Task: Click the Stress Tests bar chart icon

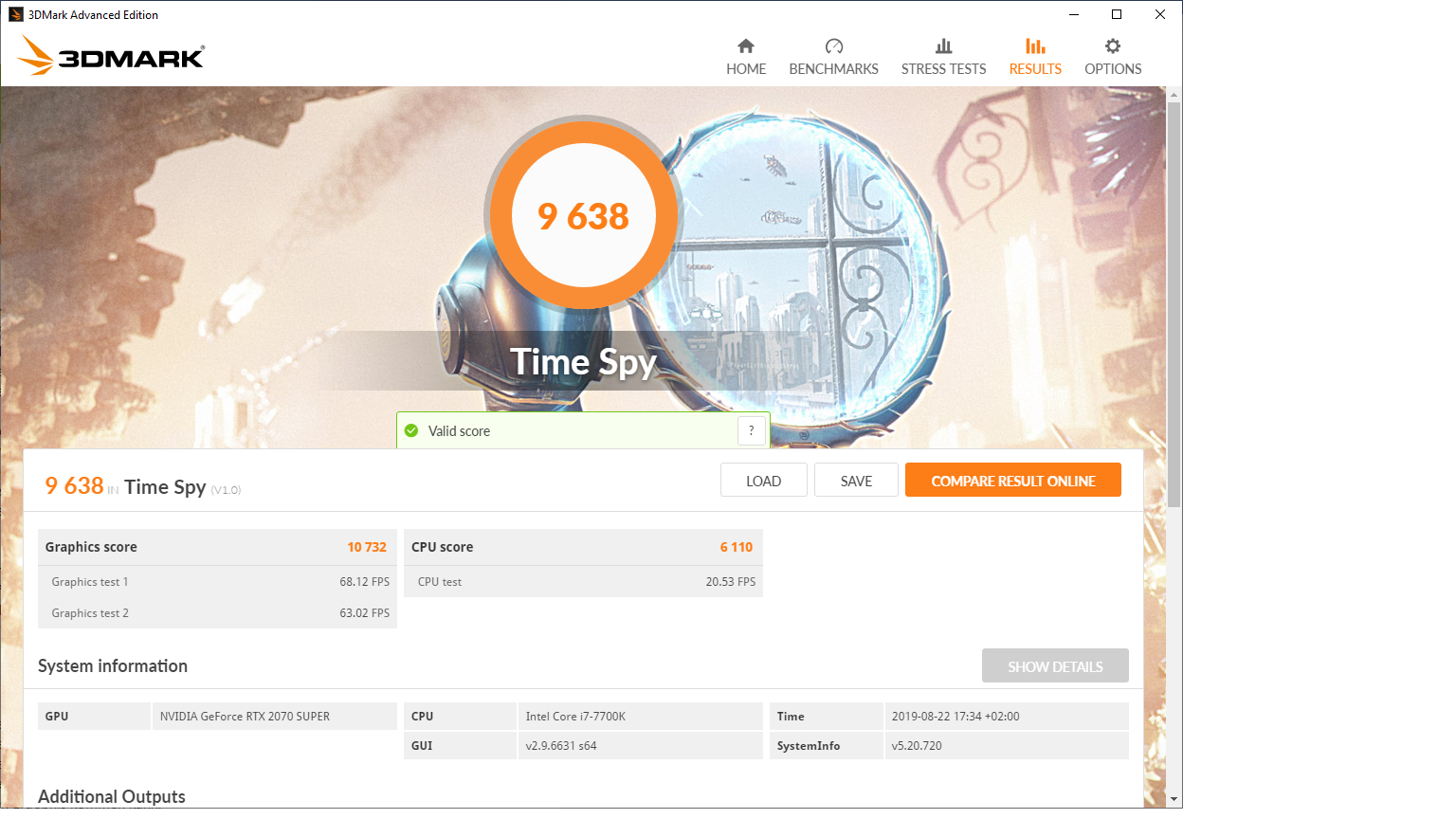Action: [x=943, y=45]
